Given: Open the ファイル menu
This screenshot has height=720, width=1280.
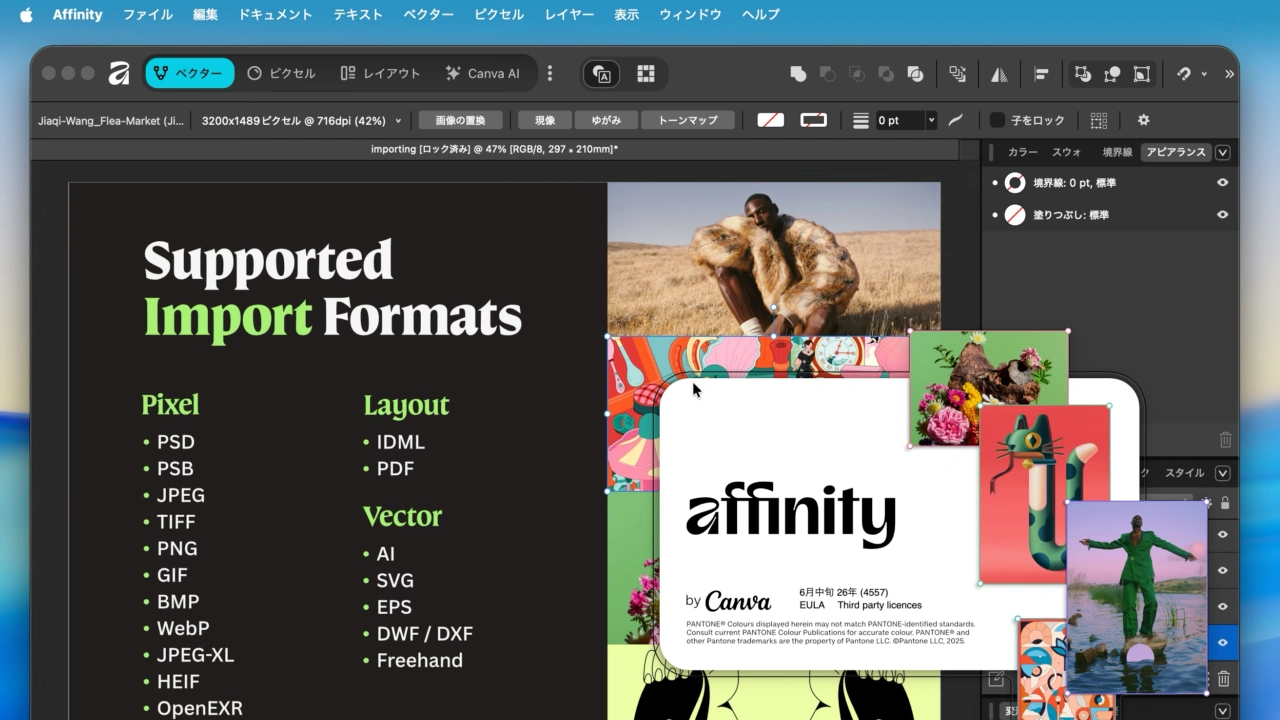Looking at the screenshot, I should (148, 14).
